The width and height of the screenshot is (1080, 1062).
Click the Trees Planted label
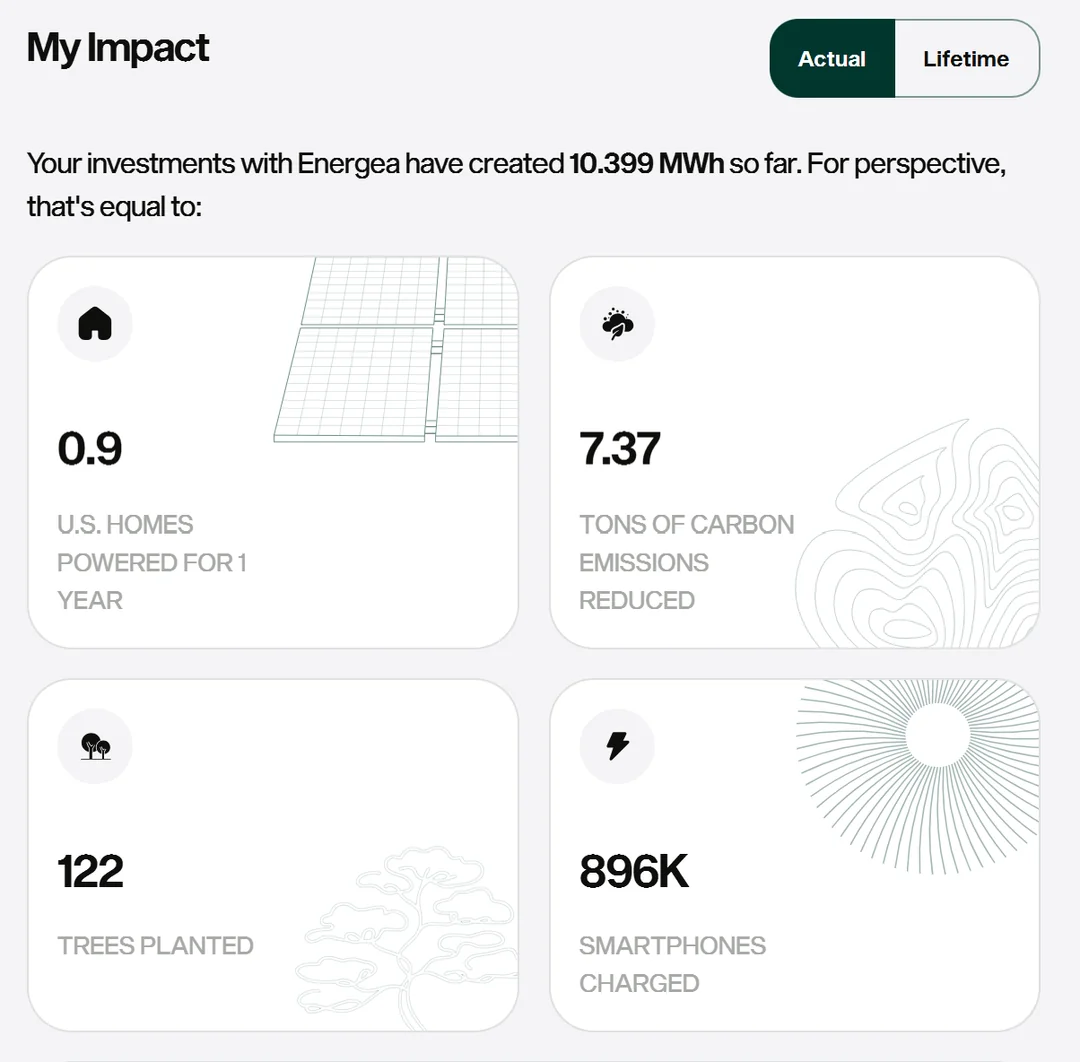tap(155, 946)
